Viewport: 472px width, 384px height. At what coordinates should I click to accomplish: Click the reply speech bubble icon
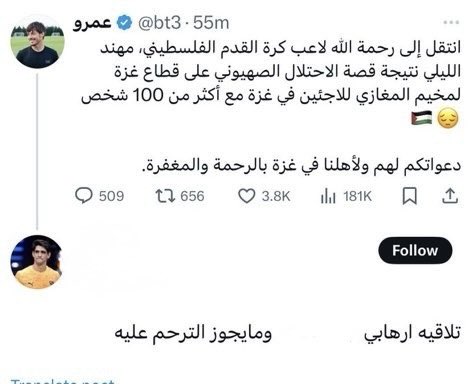tap(84, 196)
